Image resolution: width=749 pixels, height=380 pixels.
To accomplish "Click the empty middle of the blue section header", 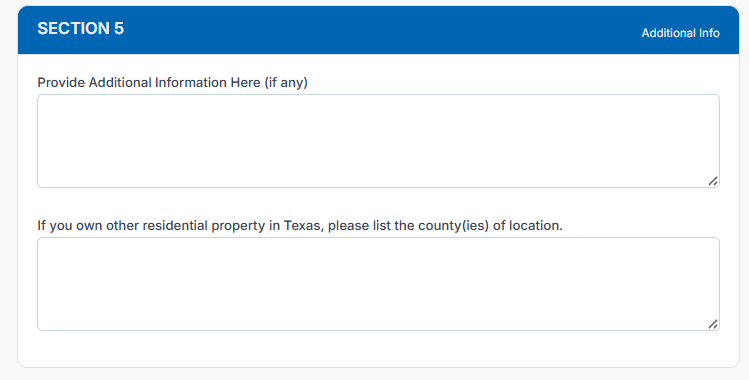I will tap(382, 30).
